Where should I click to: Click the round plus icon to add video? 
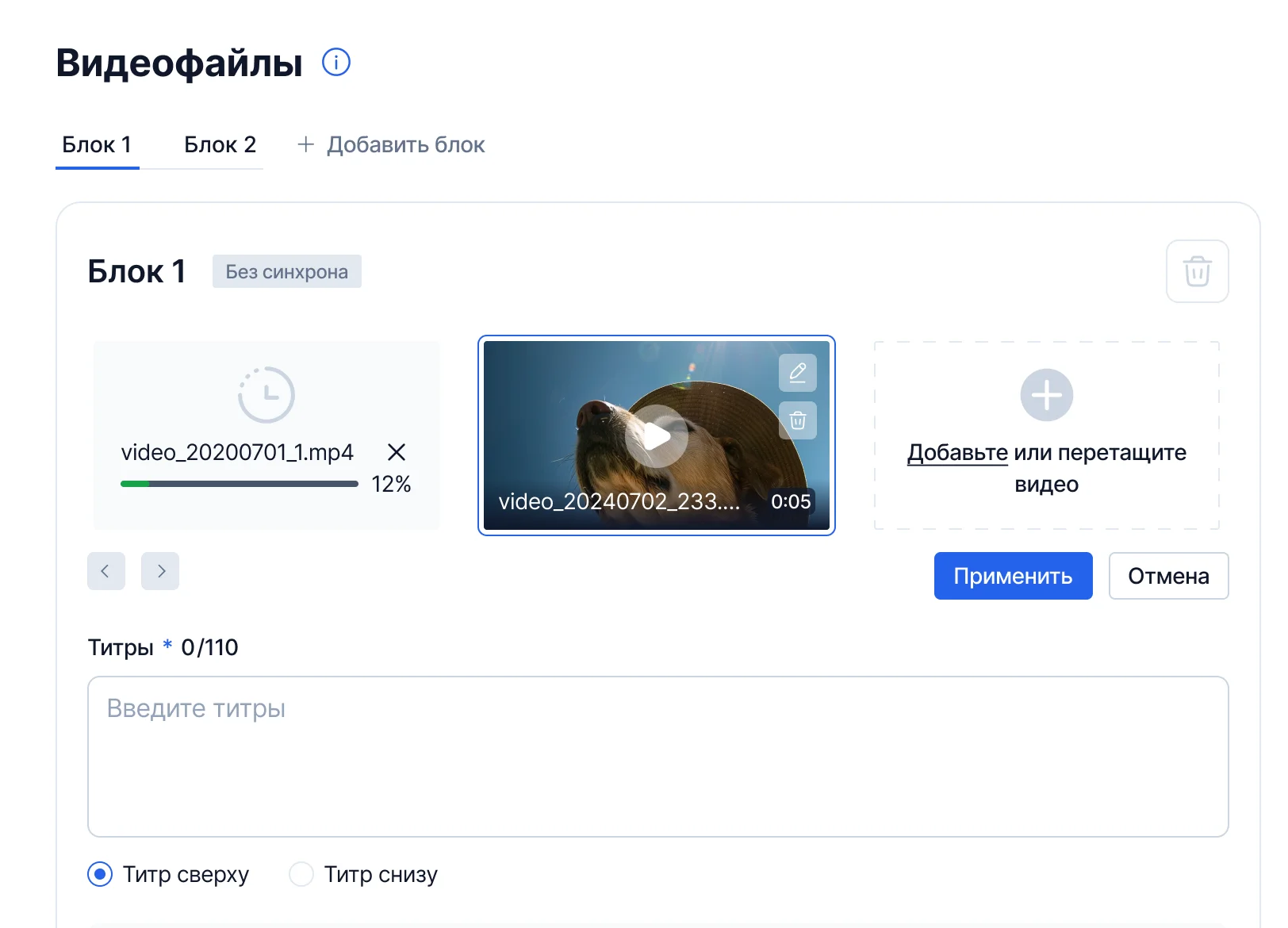[x=1046, y=395]
